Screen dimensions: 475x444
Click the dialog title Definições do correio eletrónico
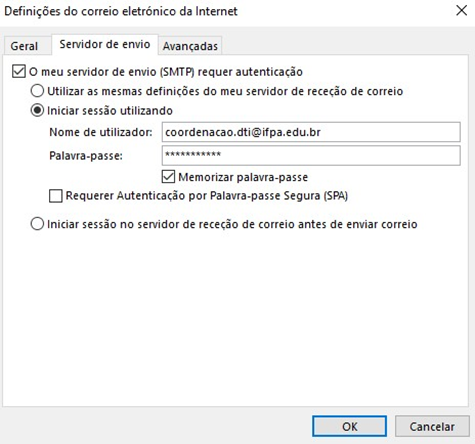coord(121,11)
